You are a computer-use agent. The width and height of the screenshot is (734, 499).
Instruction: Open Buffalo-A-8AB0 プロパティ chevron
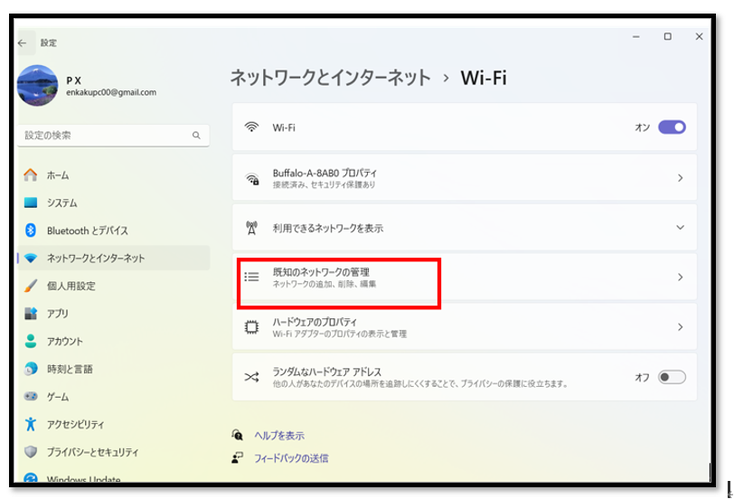pos(680,178)
